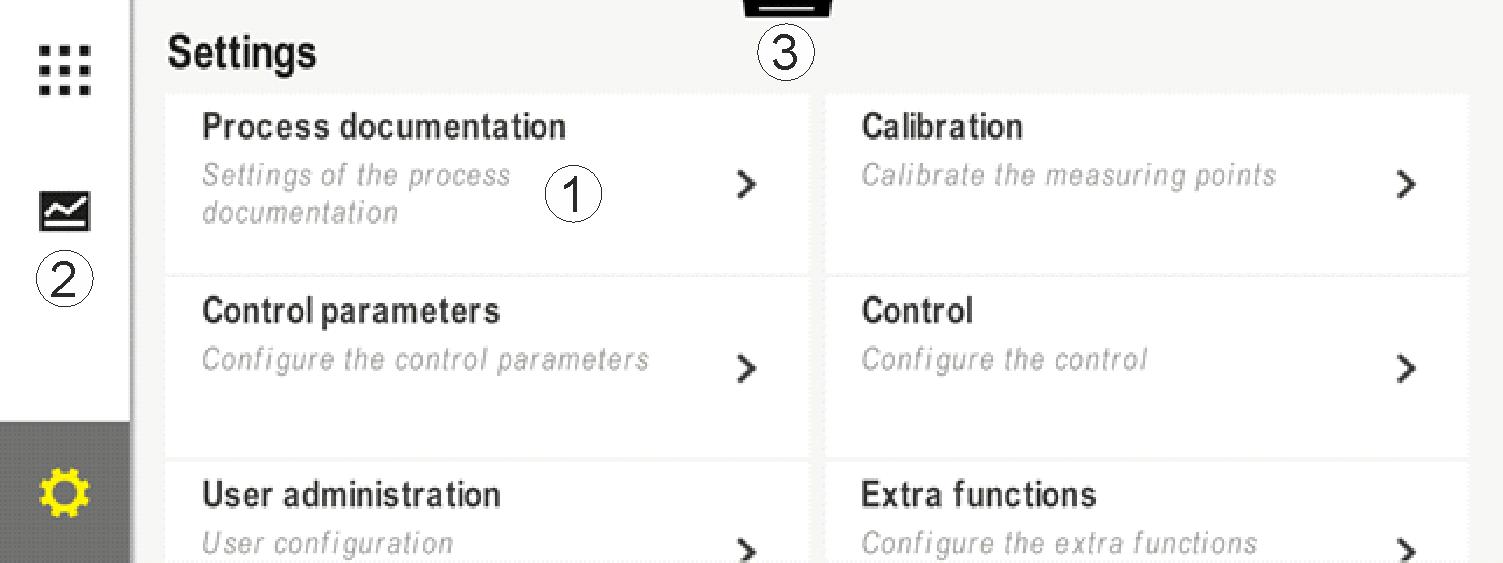Open the Calibration menu entry
Viewport: 1503px width, 563px height.
pyautogui.click(x=941, y=127)
